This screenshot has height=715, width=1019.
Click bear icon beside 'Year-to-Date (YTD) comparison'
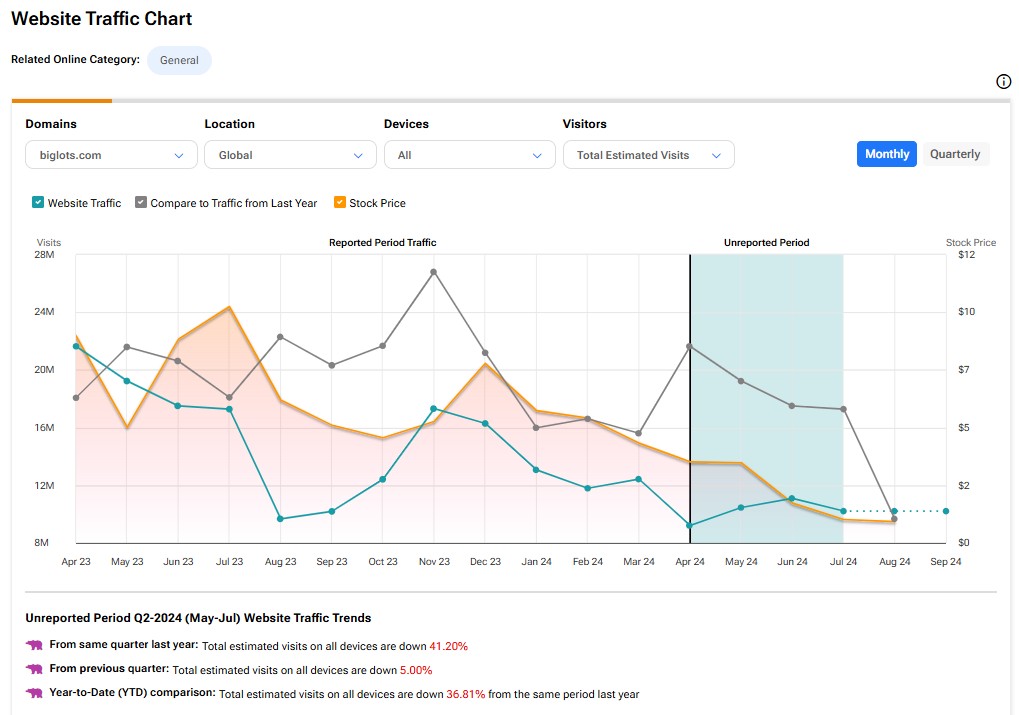pyautogui.click(x=34, y=693)
